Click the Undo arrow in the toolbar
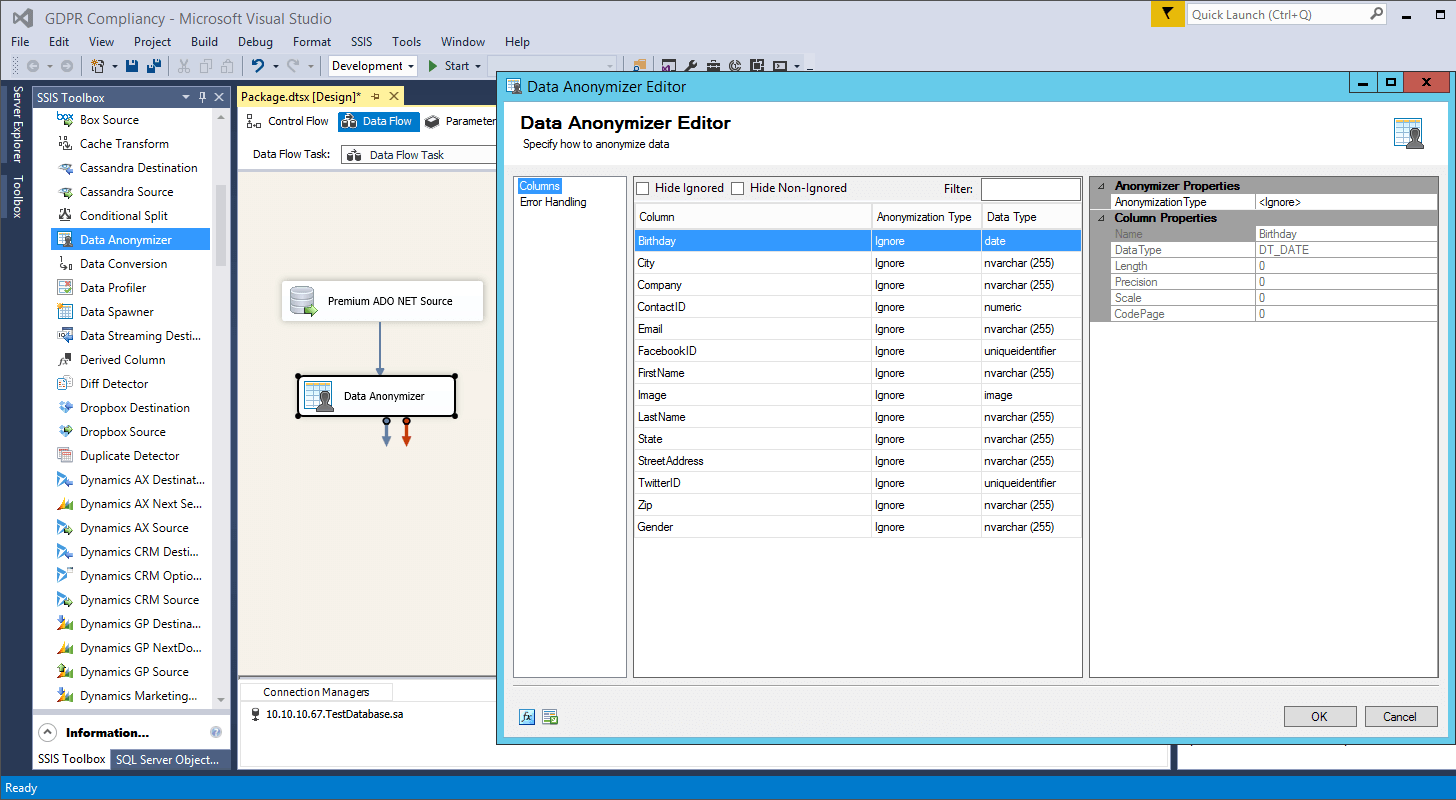This screenshot has height=800, width=1456. point(258,66)
